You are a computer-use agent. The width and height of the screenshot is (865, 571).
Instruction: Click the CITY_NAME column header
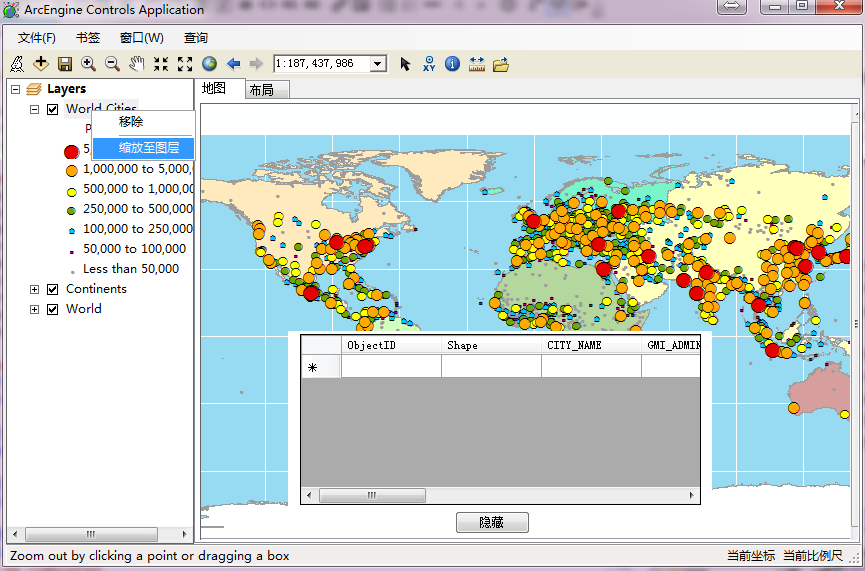(x=591, y=345)
